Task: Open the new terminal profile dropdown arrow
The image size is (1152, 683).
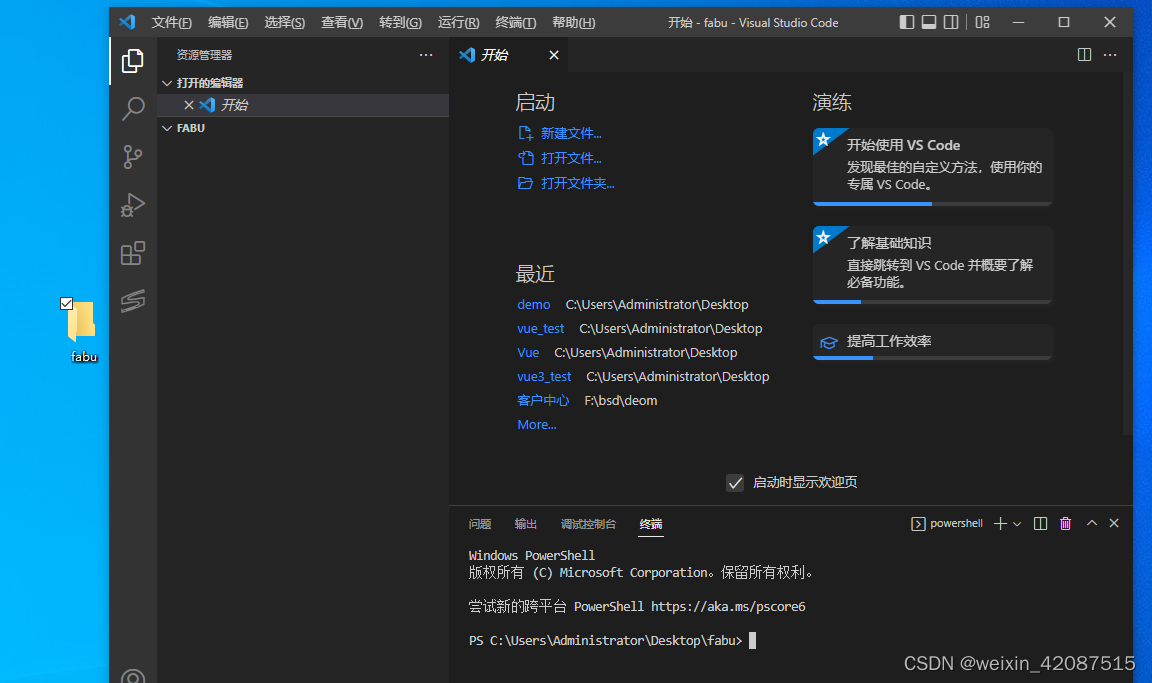Action: click(x=1017, y=524)
